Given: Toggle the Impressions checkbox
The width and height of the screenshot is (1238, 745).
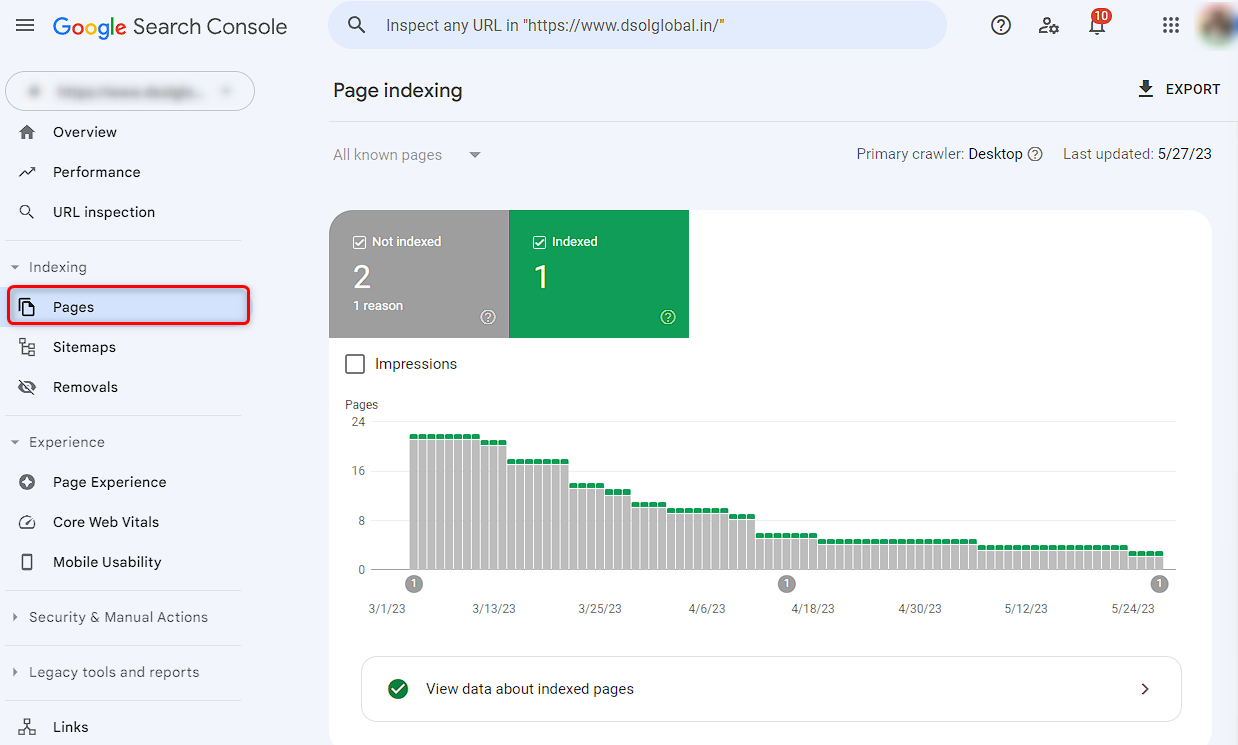Looking at the screenshot, I should click(355, 364).
